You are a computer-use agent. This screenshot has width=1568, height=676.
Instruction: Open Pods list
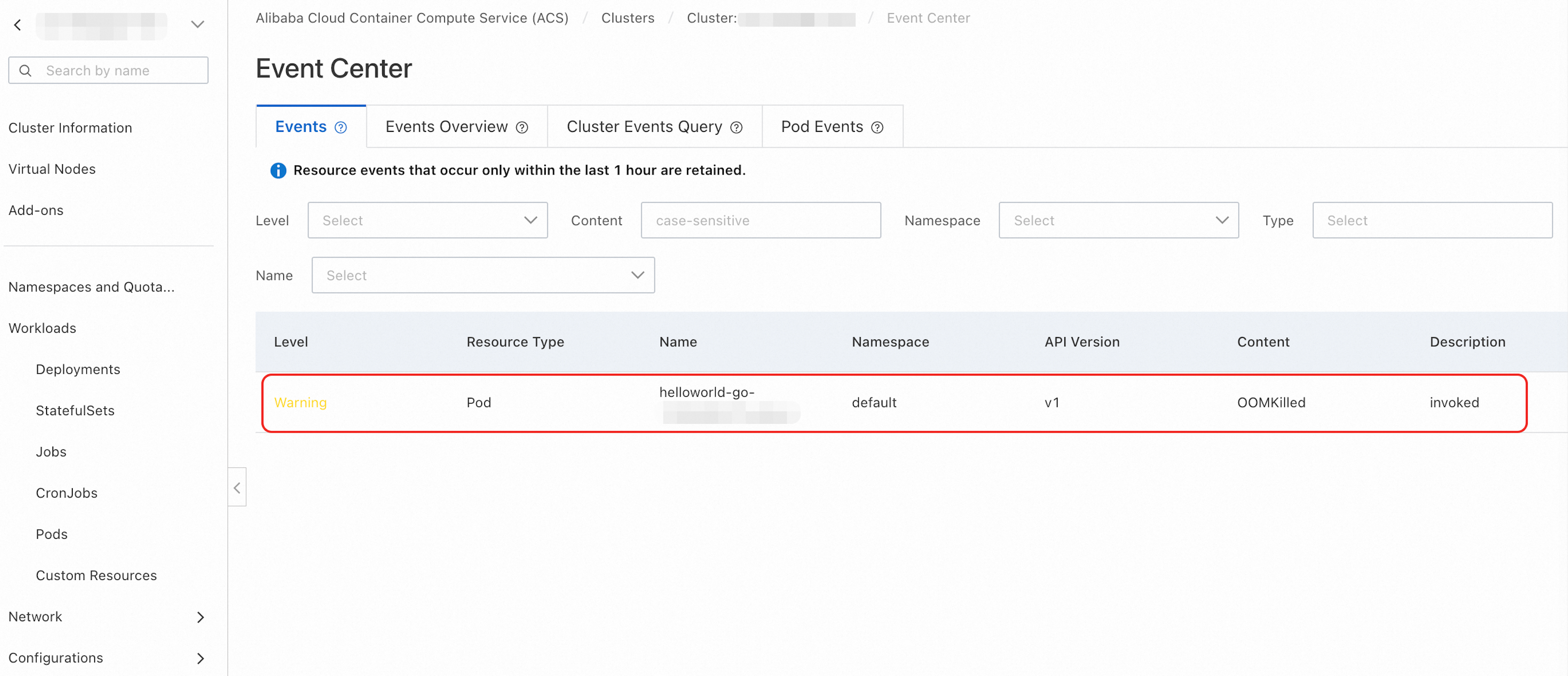coord(52,535)
